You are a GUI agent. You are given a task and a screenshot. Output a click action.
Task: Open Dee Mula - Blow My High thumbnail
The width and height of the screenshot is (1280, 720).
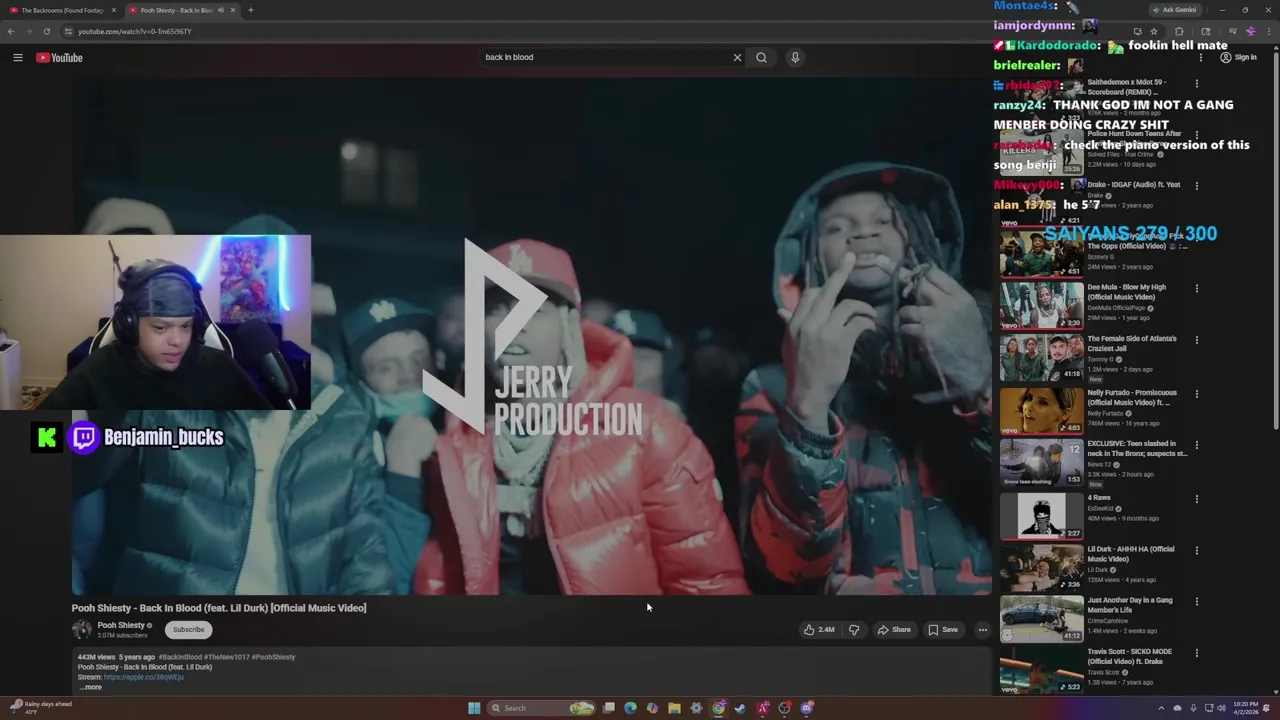1041,305
